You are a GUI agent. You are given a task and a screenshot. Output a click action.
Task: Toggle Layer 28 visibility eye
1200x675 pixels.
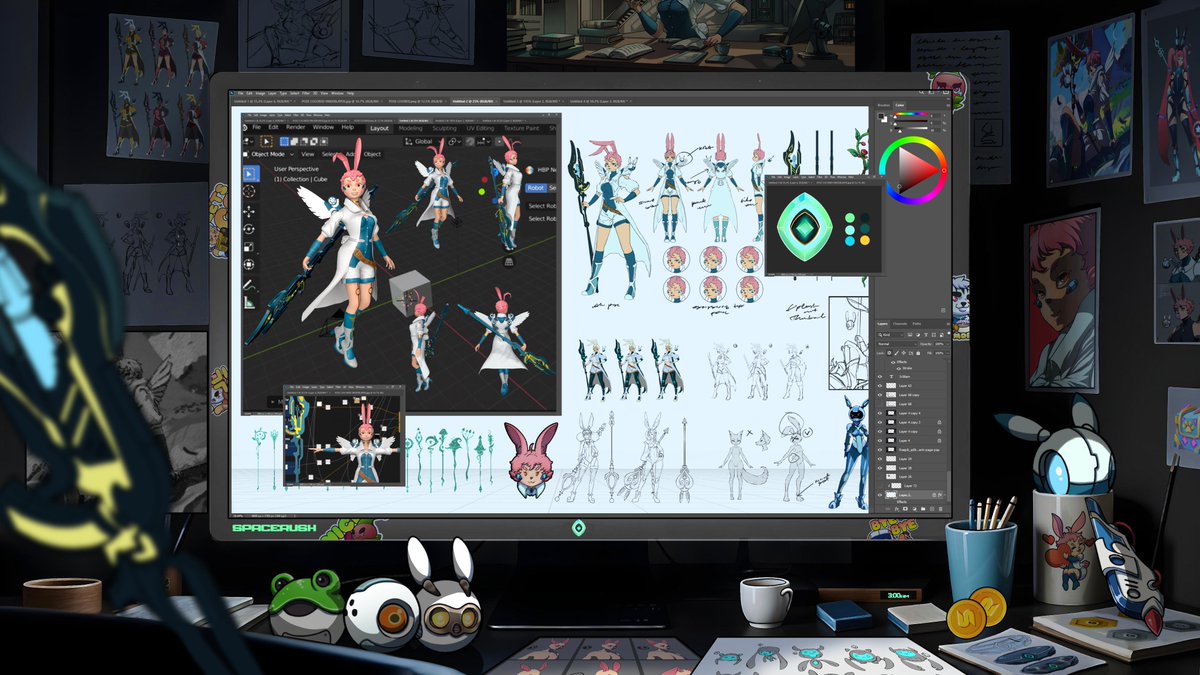point(880,468)
